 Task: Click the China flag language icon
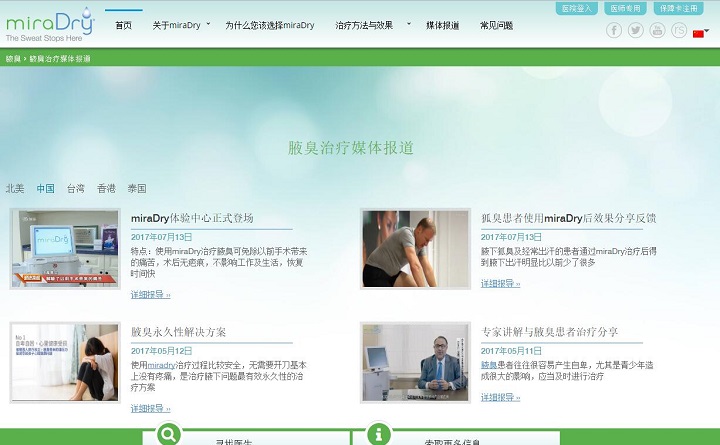click(x=698, y=34)
